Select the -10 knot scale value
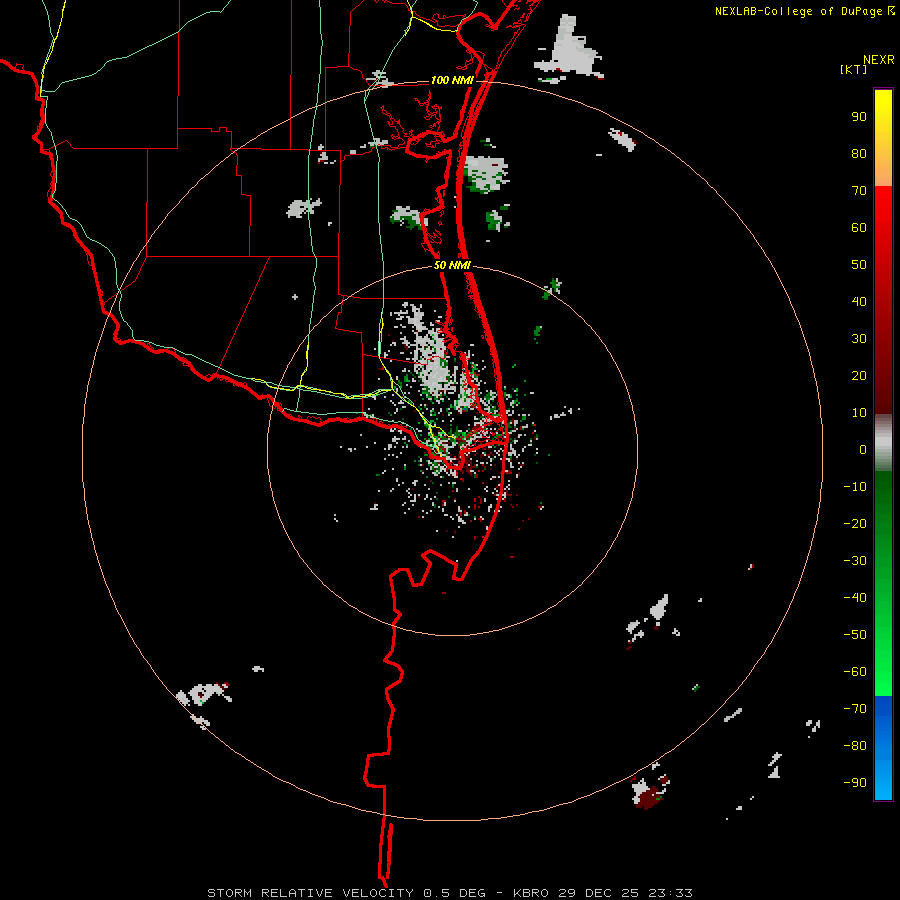This screenshot has width=900, height=900. click(x=855, y=487)
